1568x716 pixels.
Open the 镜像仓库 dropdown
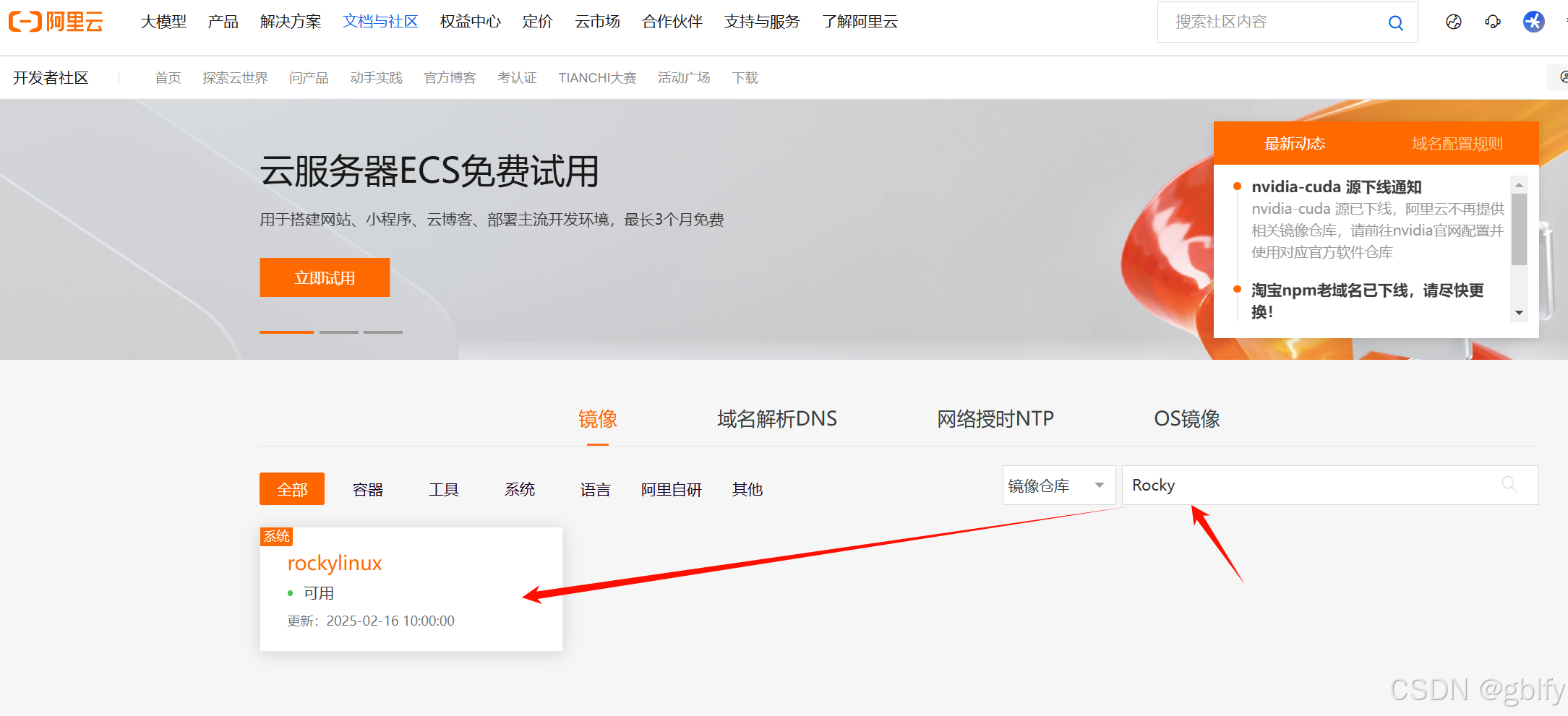click(1059, 485)
